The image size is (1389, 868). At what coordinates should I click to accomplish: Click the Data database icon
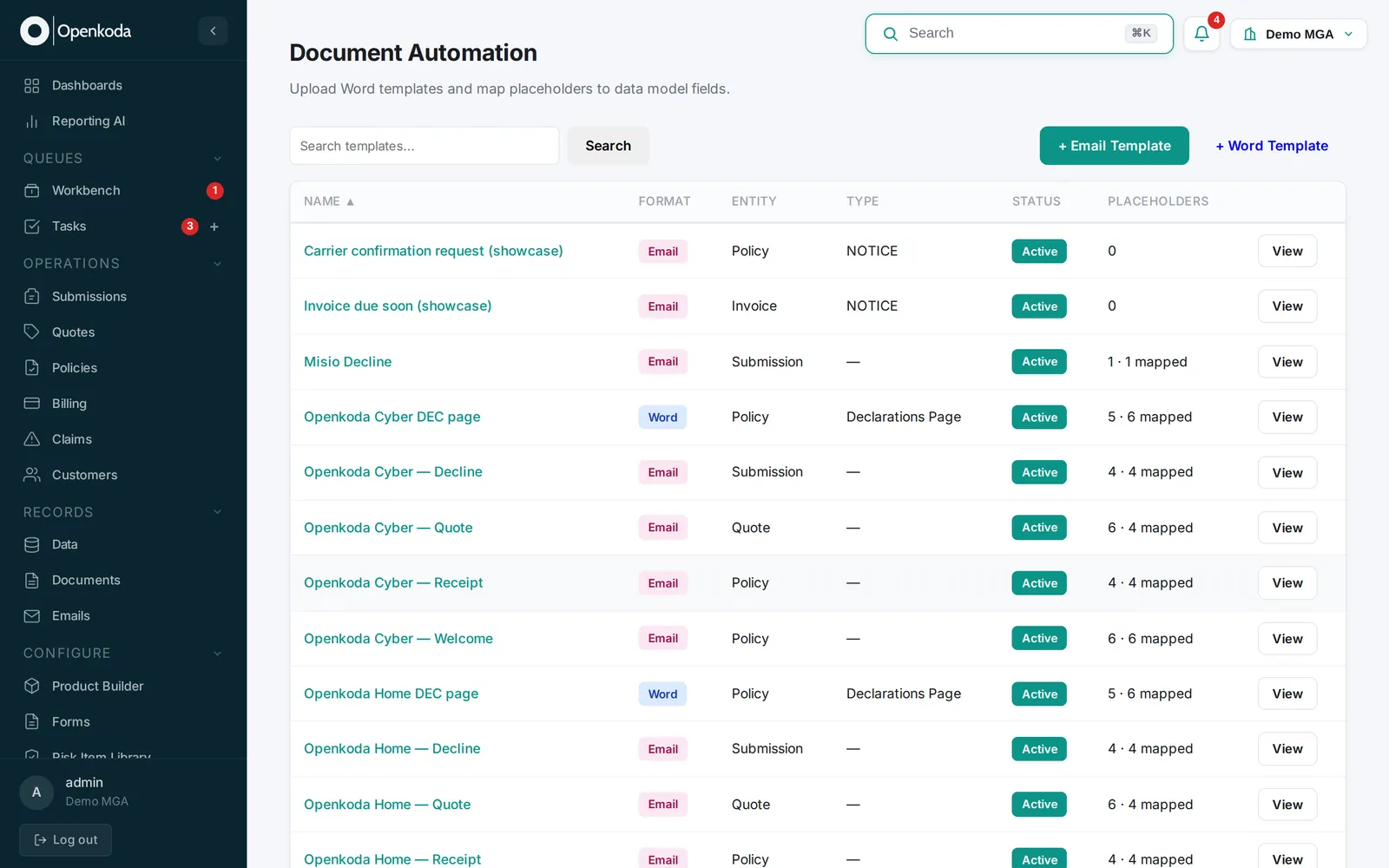pos(32,544)
